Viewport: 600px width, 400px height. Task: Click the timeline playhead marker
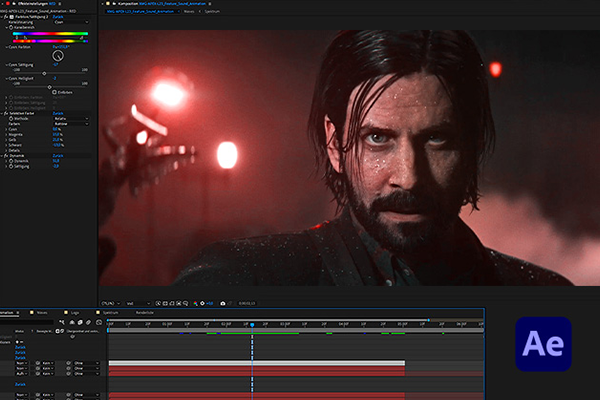(x=252, y=325)
